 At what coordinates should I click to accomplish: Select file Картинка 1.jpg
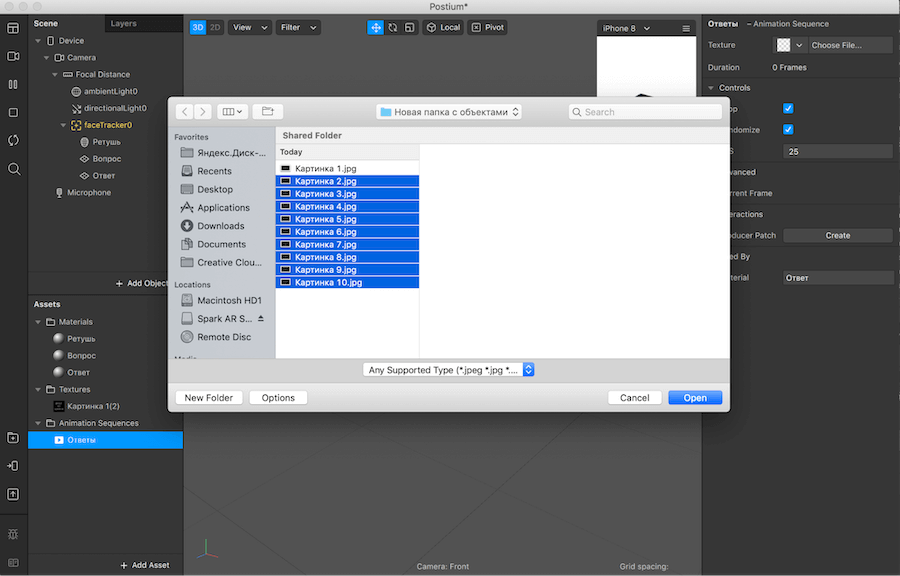[x=347, y=168]
